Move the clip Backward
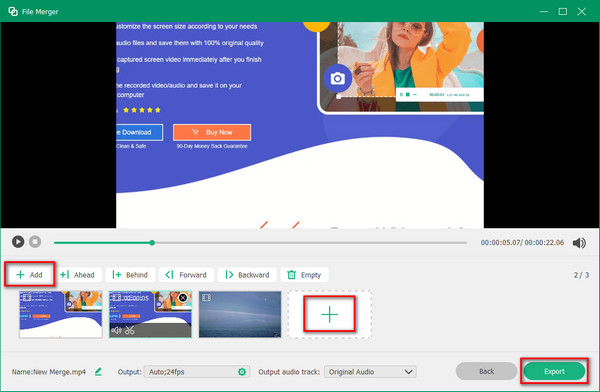 tap(247, 275)
